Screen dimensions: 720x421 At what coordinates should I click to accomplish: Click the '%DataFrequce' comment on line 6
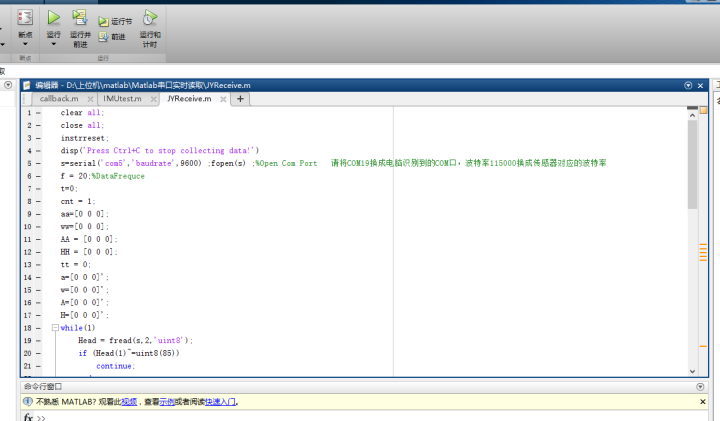[118, 176]
